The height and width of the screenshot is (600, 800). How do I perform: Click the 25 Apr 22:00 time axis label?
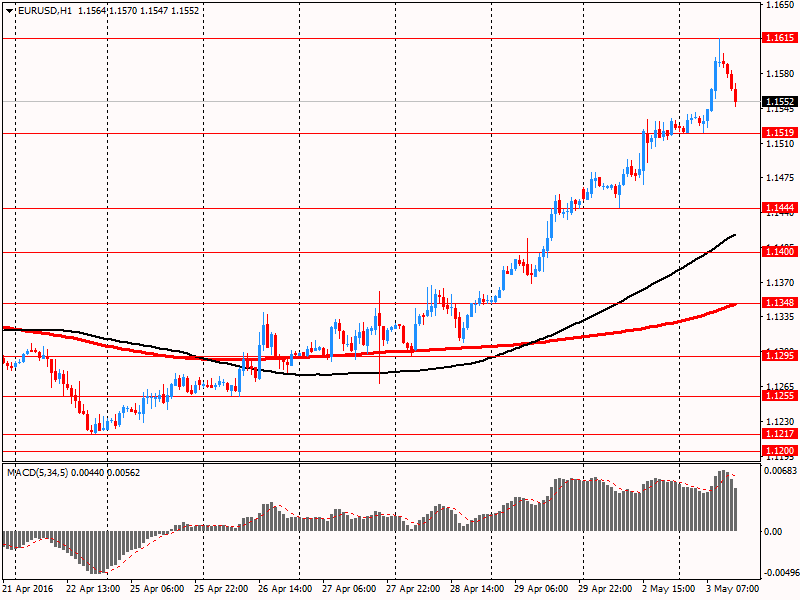point(221,589)
